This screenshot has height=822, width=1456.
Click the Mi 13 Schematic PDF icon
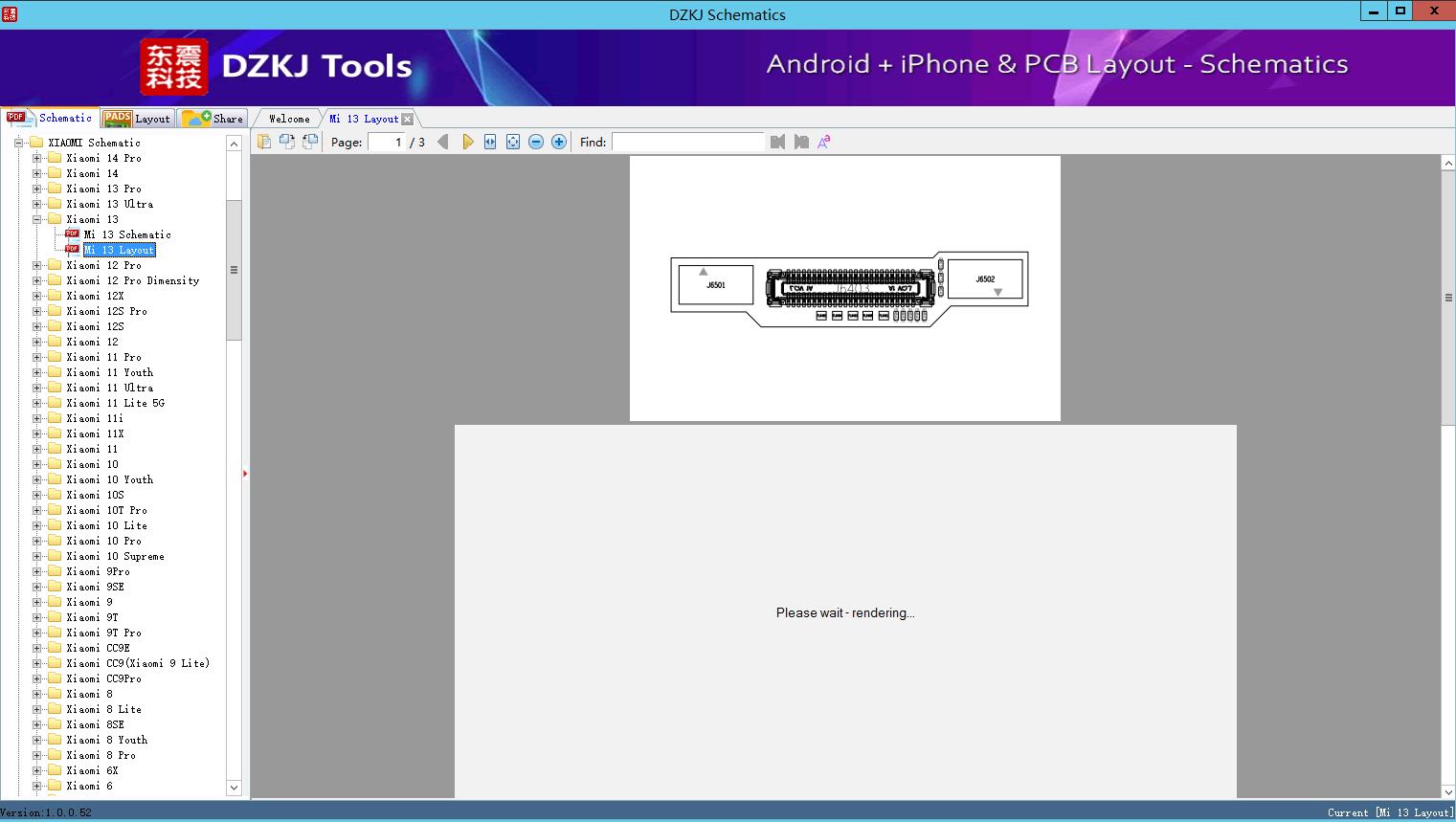(x=72, y=234)
